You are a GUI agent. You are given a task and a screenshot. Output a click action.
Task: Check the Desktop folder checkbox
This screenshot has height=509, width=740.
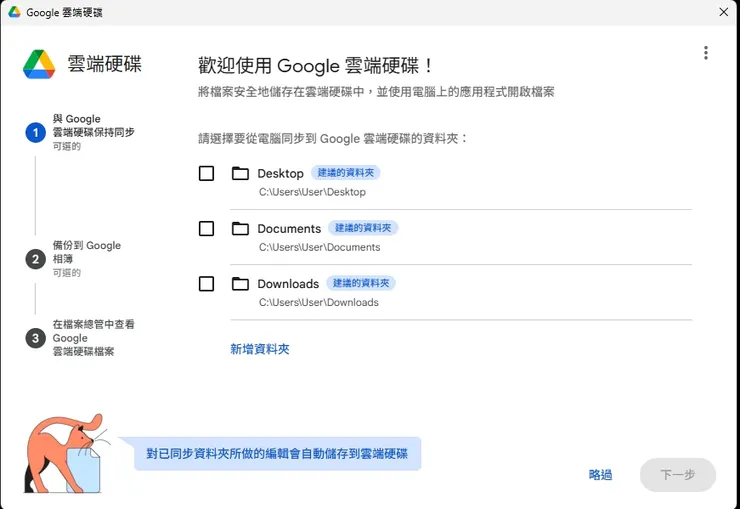coord(206,174)
